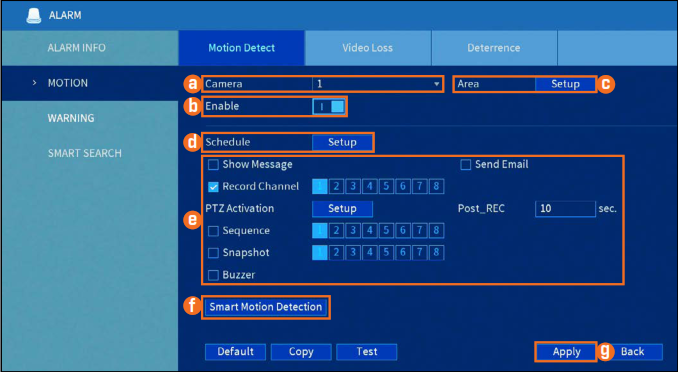The image size is (678, 372).
Task: Tick the Buzzer checkbox
Action: [213, 275]
